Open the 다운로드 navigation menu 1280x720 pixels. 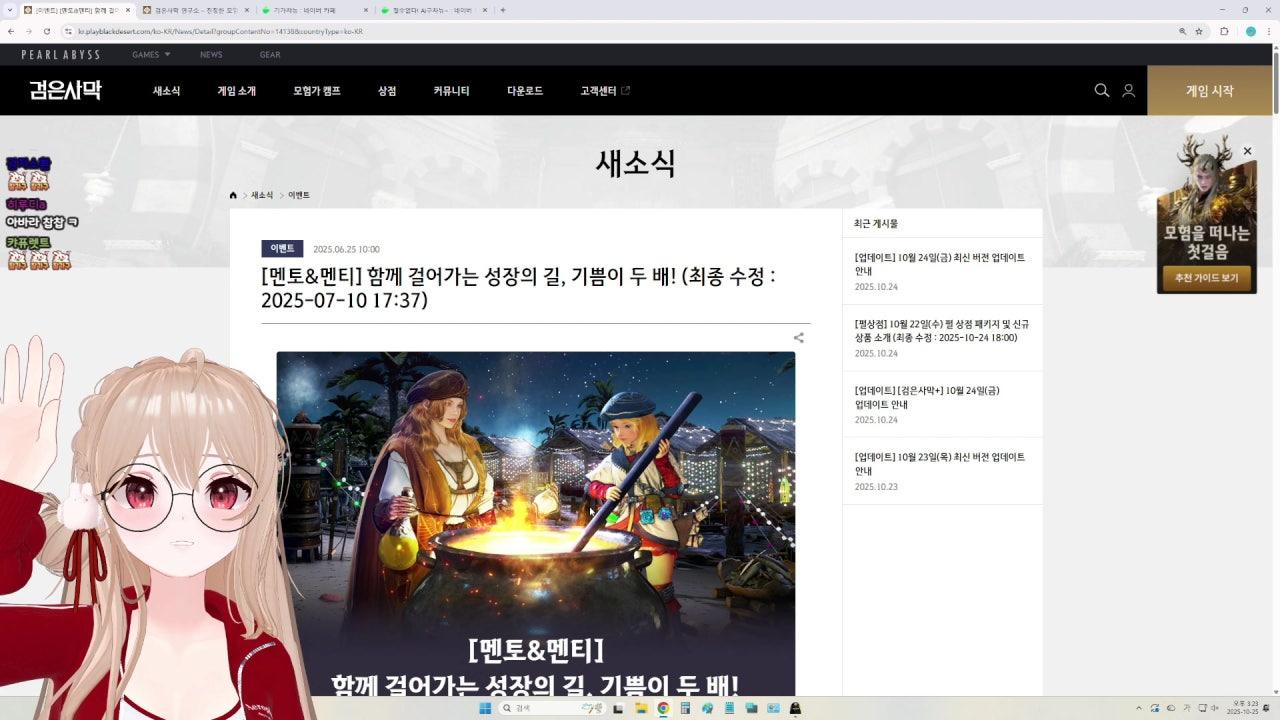tap(525, 91)
